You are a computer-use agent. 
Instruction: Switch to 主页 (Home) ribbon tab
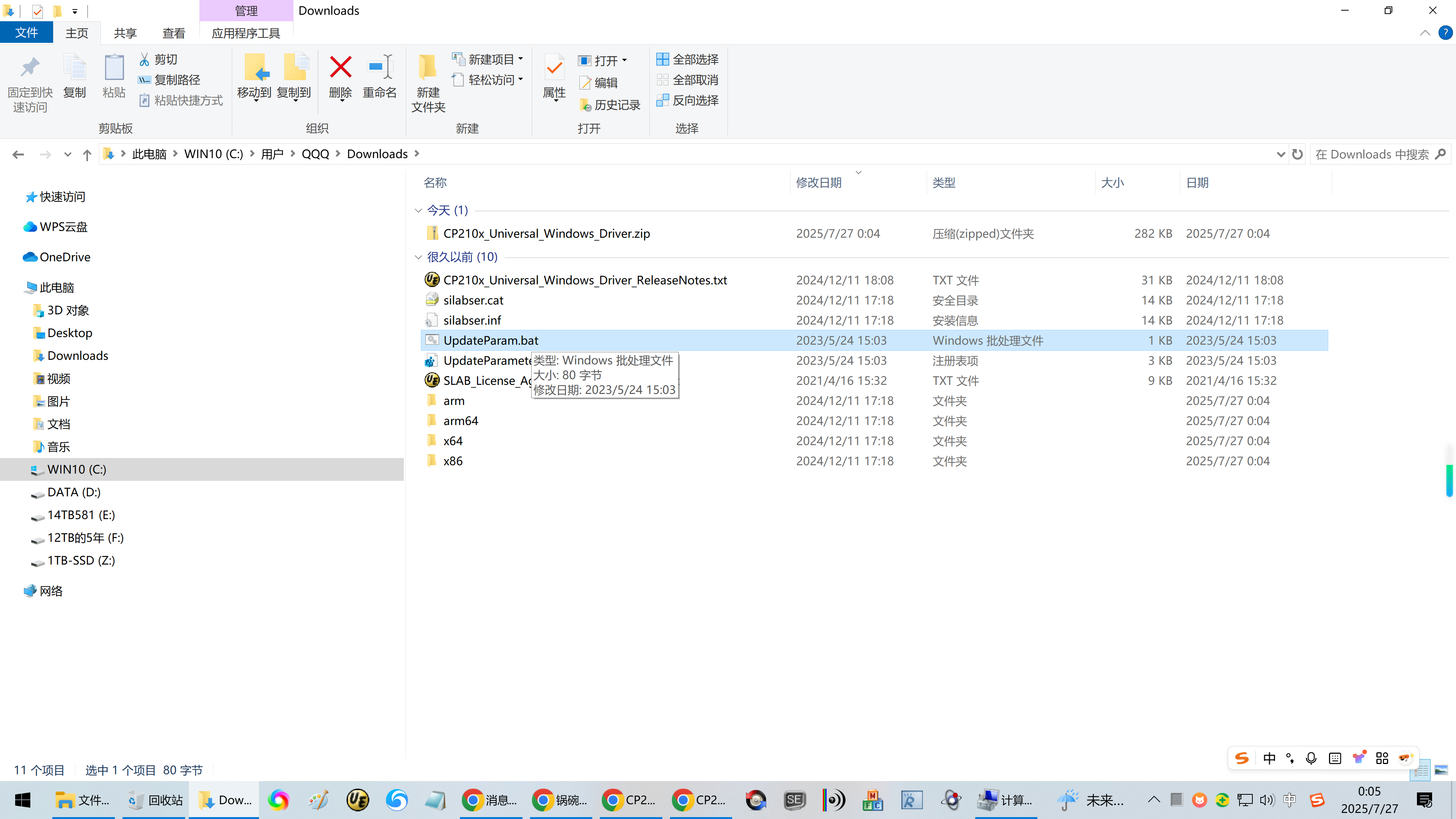(77, 33)
